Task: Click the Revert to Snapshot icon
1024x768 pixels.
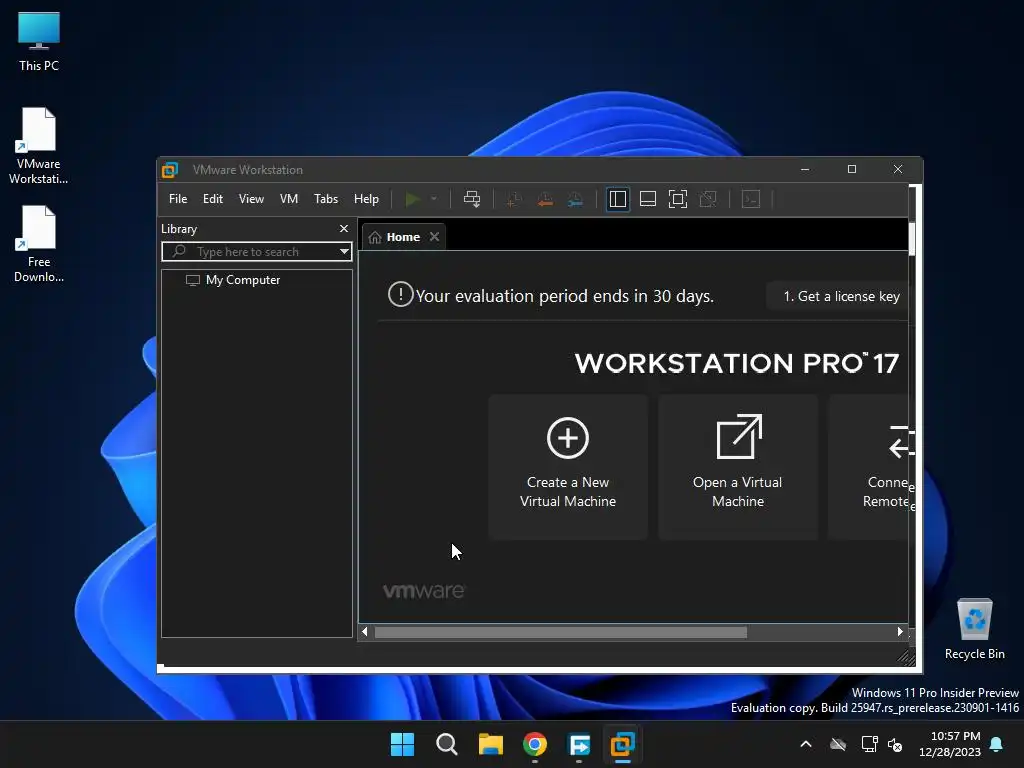Action: pyautogui.click(x=545, y=199)
